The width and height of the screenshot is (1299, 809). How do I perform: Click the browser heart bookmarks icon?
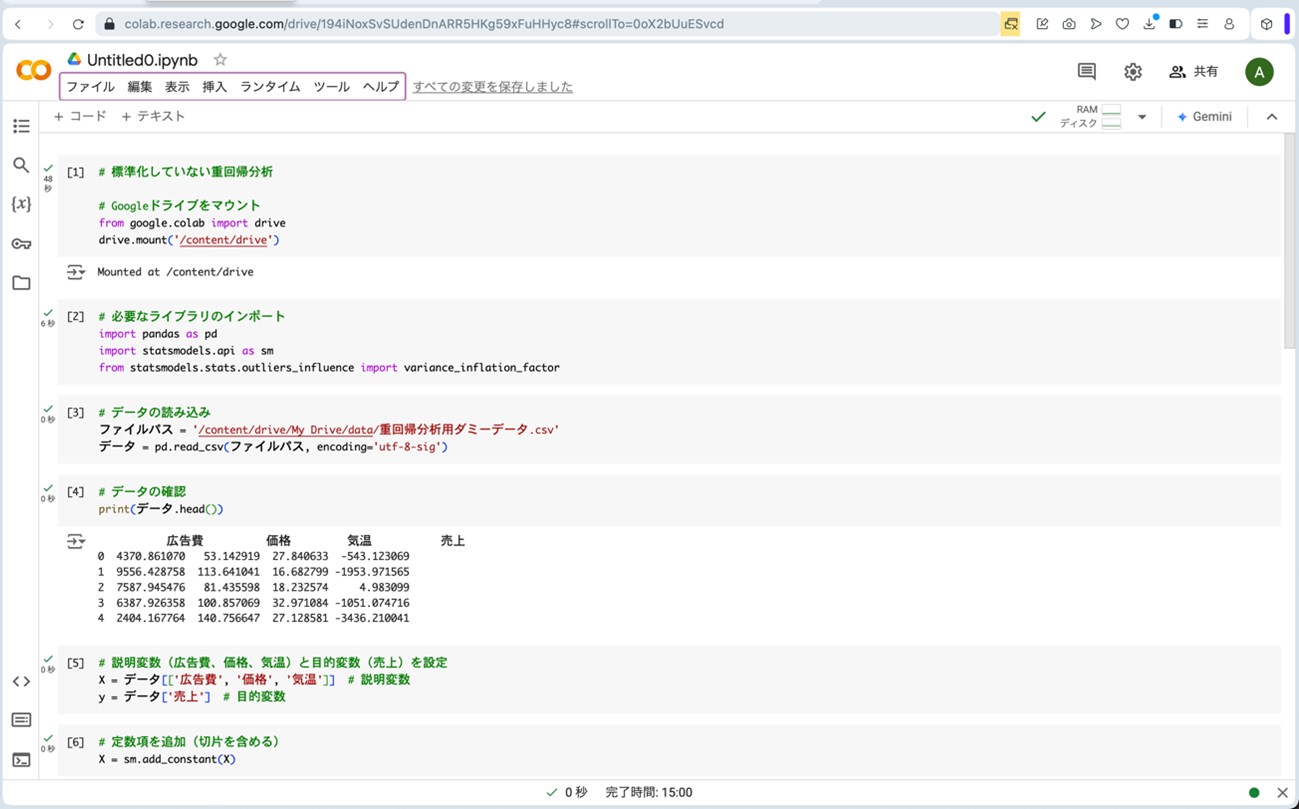point(1122,24)
